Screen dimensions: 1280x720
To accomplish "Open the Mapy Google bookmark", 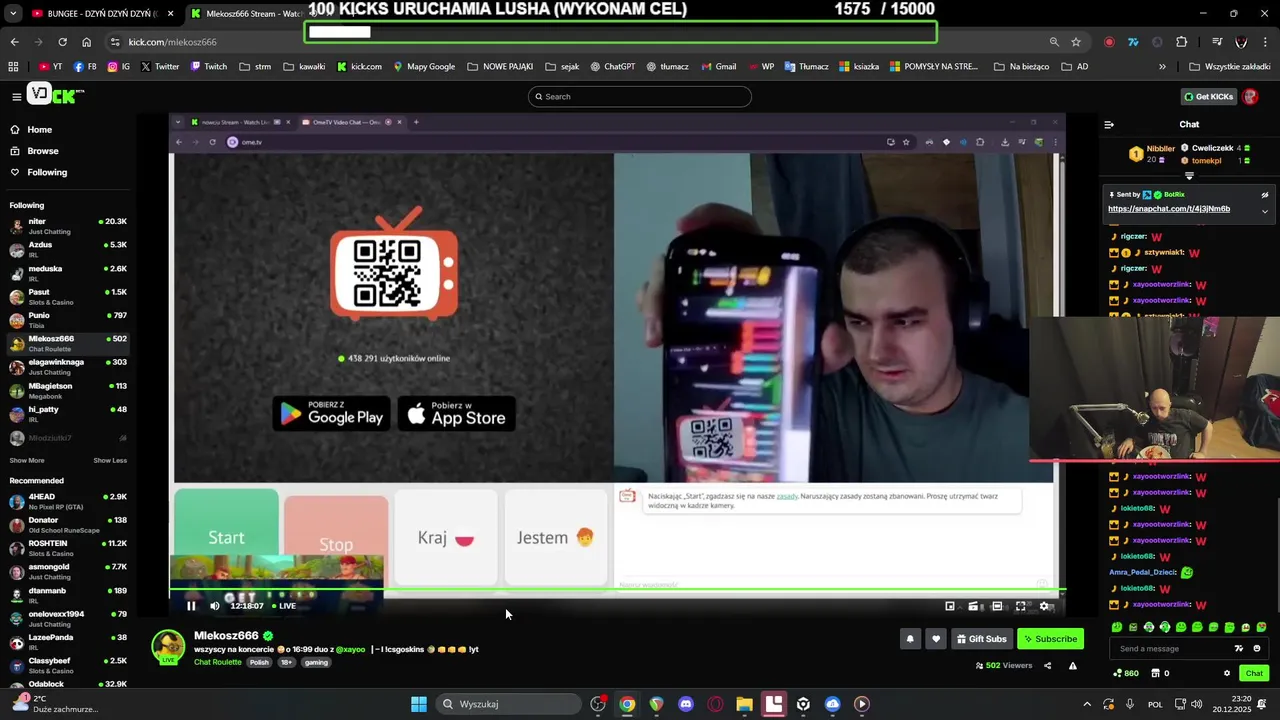I will coord(424,67).
